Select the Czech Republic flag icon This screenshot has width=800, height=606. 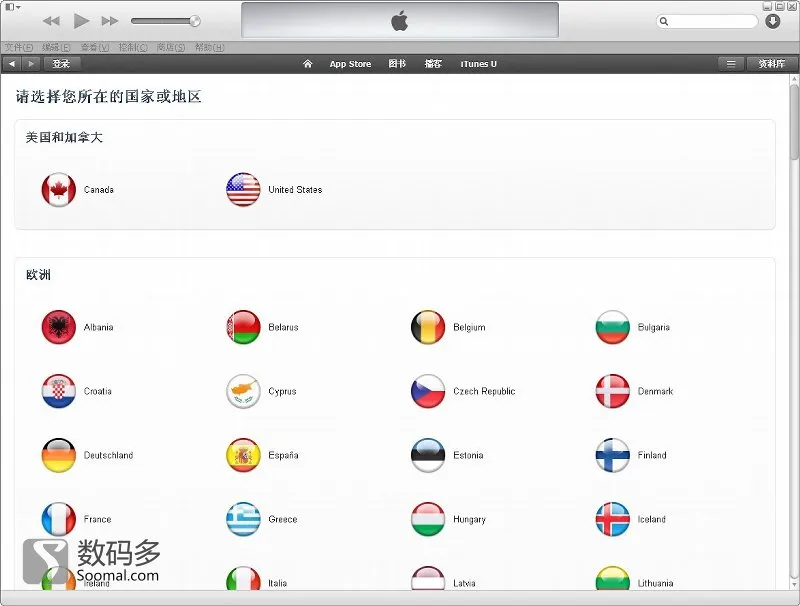pos(428,391)
